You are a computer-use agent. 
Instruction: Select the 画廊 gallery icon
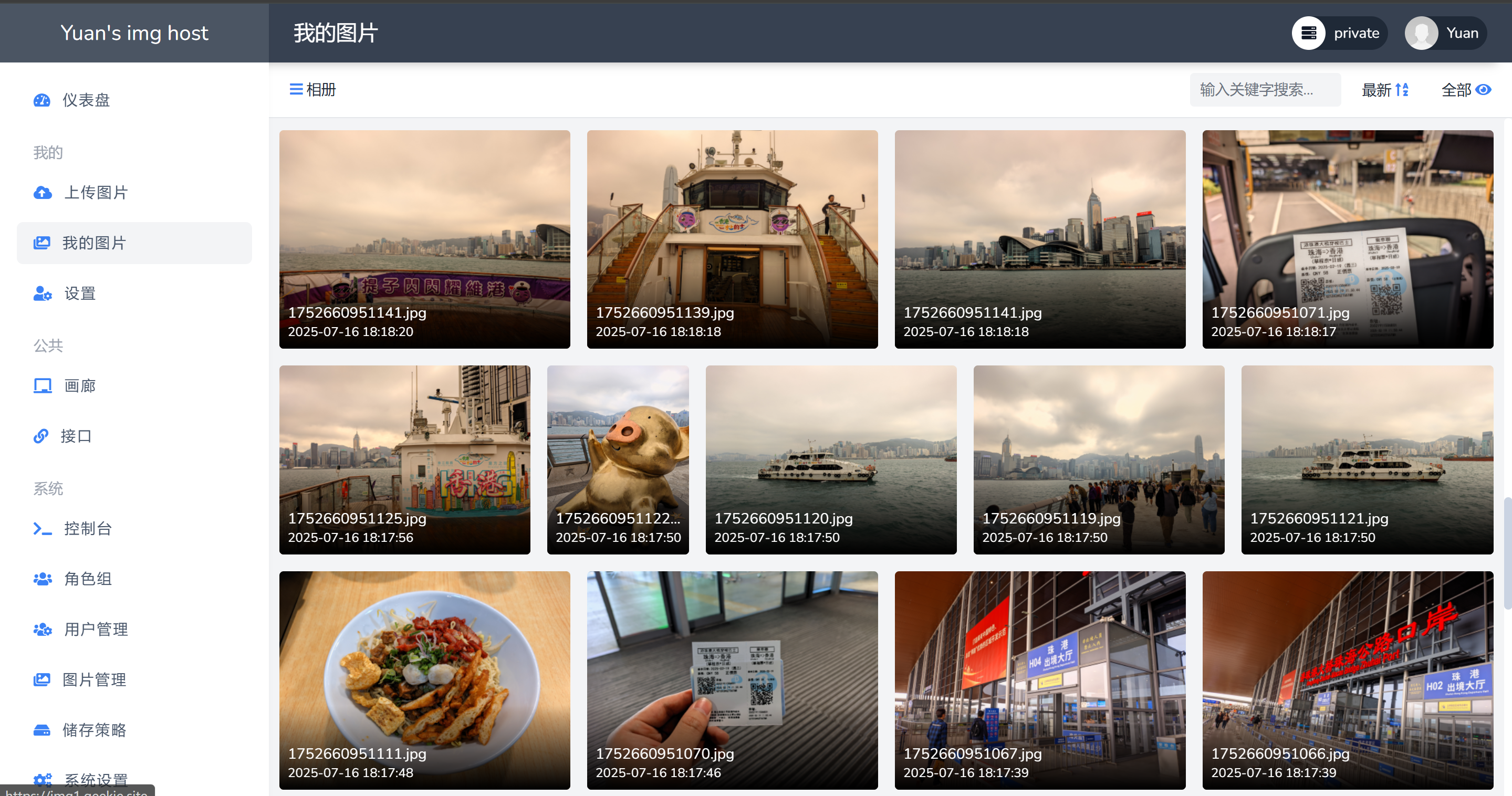[x=42, y=386]
